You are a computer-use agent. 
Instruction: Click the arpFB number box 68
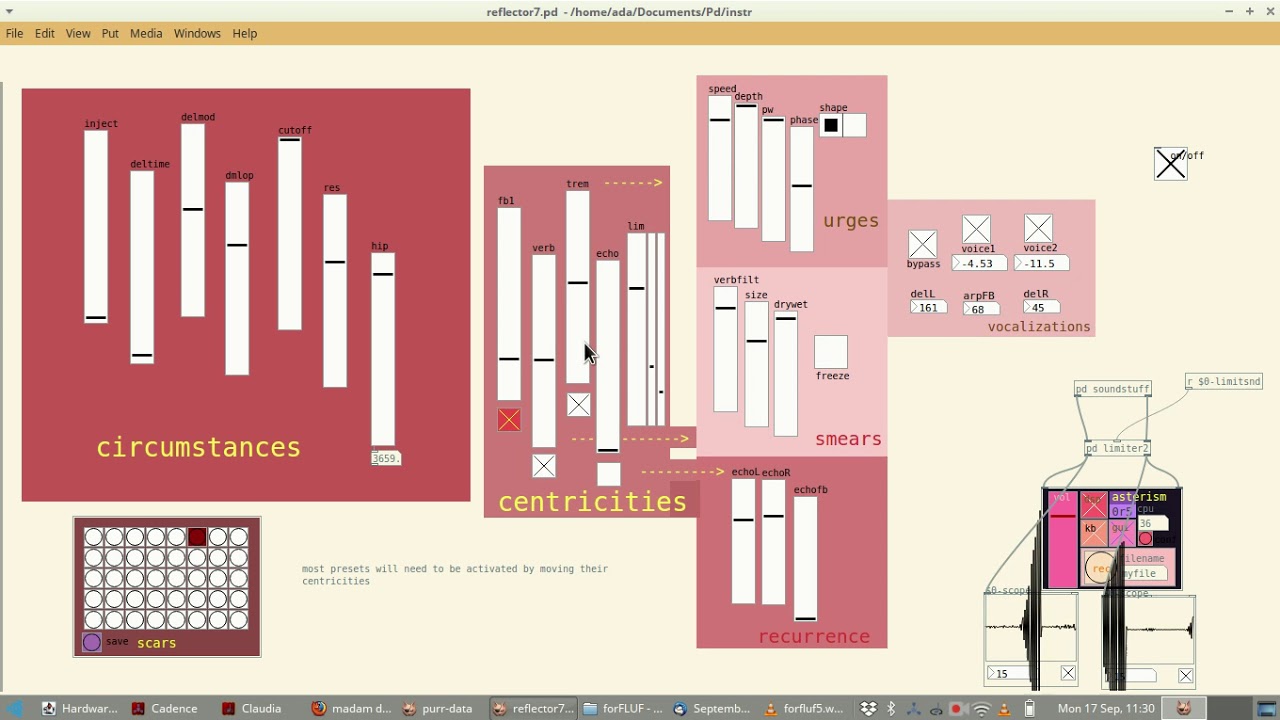click(x=979, y=310)
